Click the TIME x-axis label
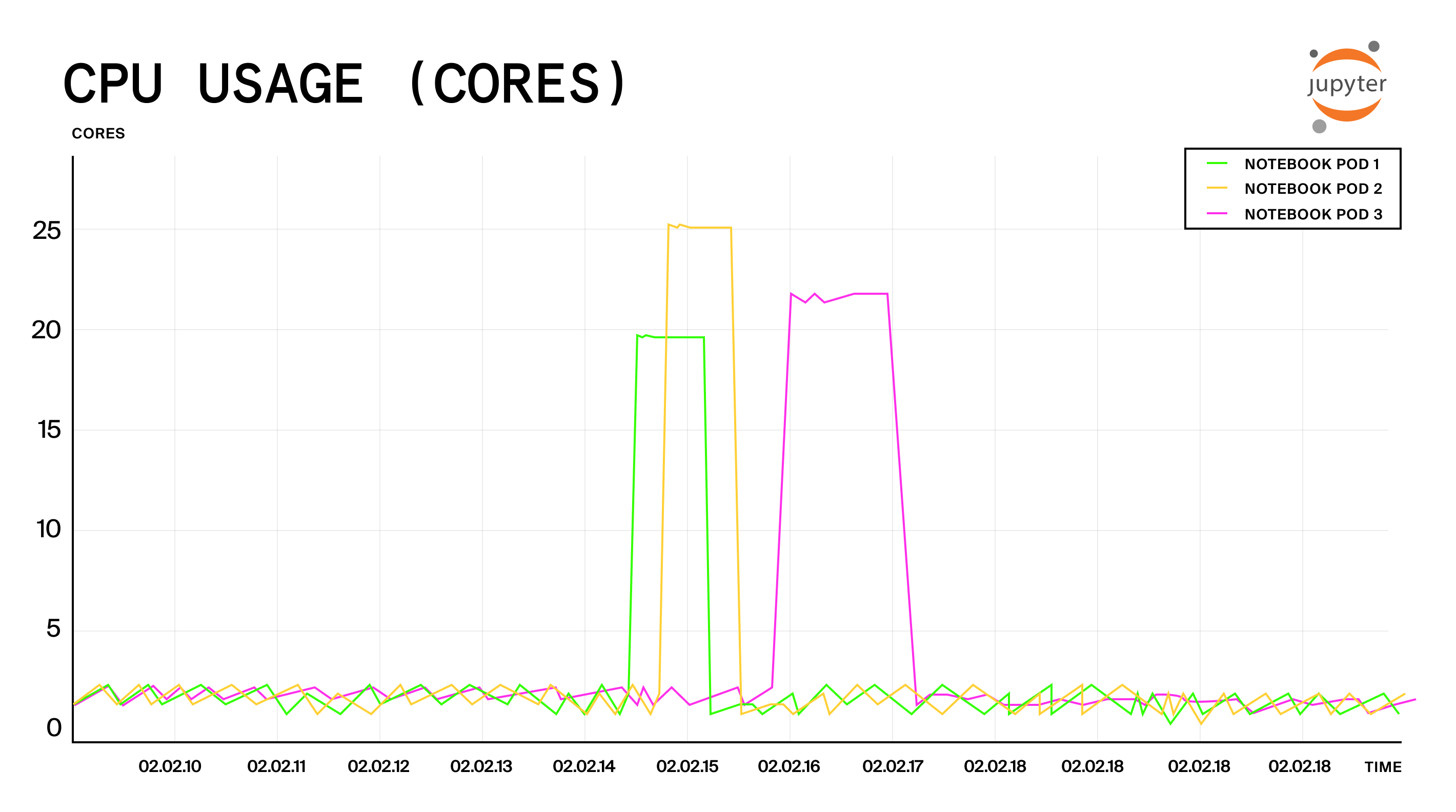This screenshot has width=1456, height=812. click(1383, 767)
